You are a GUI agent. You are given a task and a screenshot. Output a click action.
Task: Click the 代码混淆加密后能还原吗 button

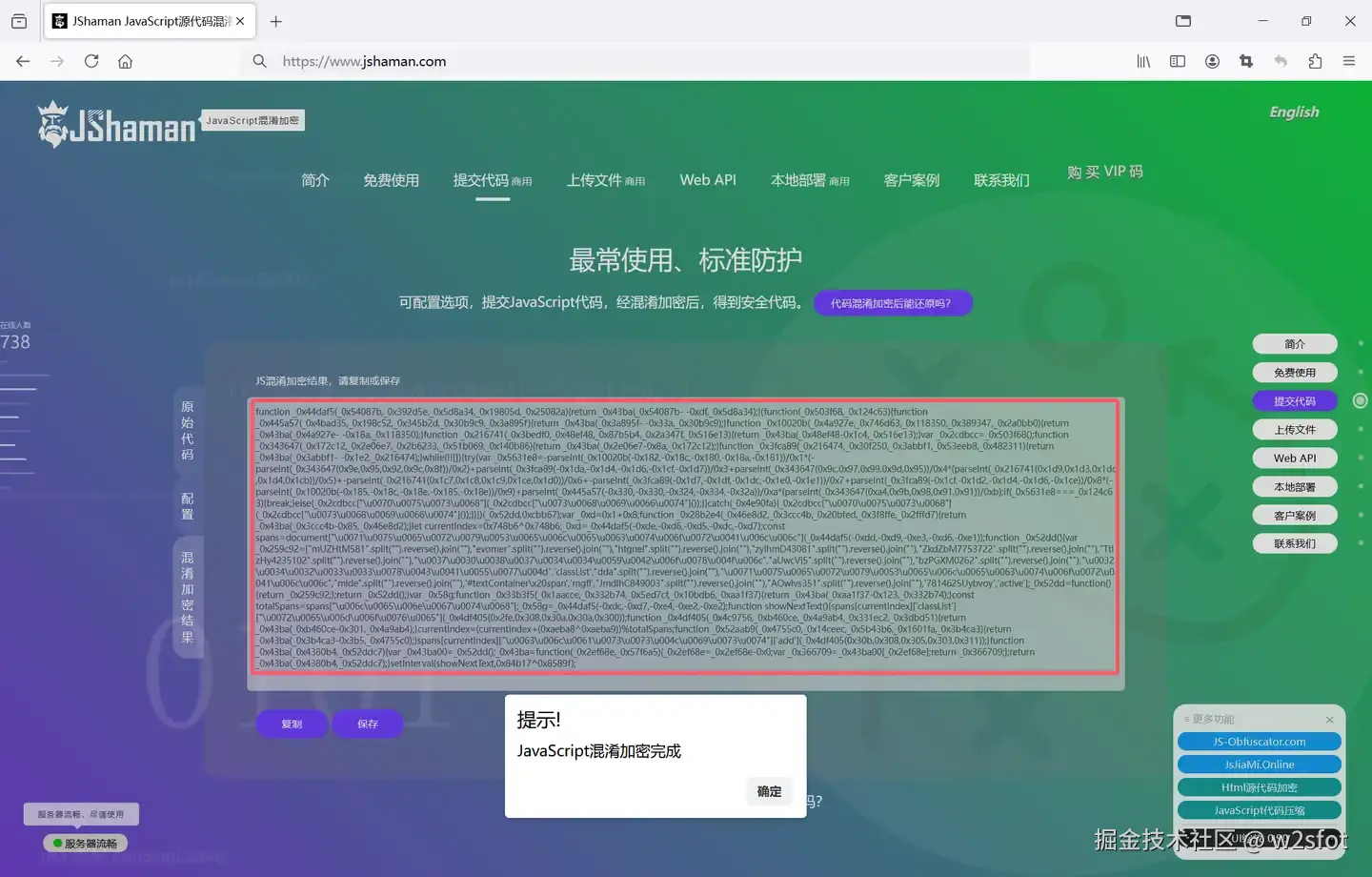(x=893, y=303)
